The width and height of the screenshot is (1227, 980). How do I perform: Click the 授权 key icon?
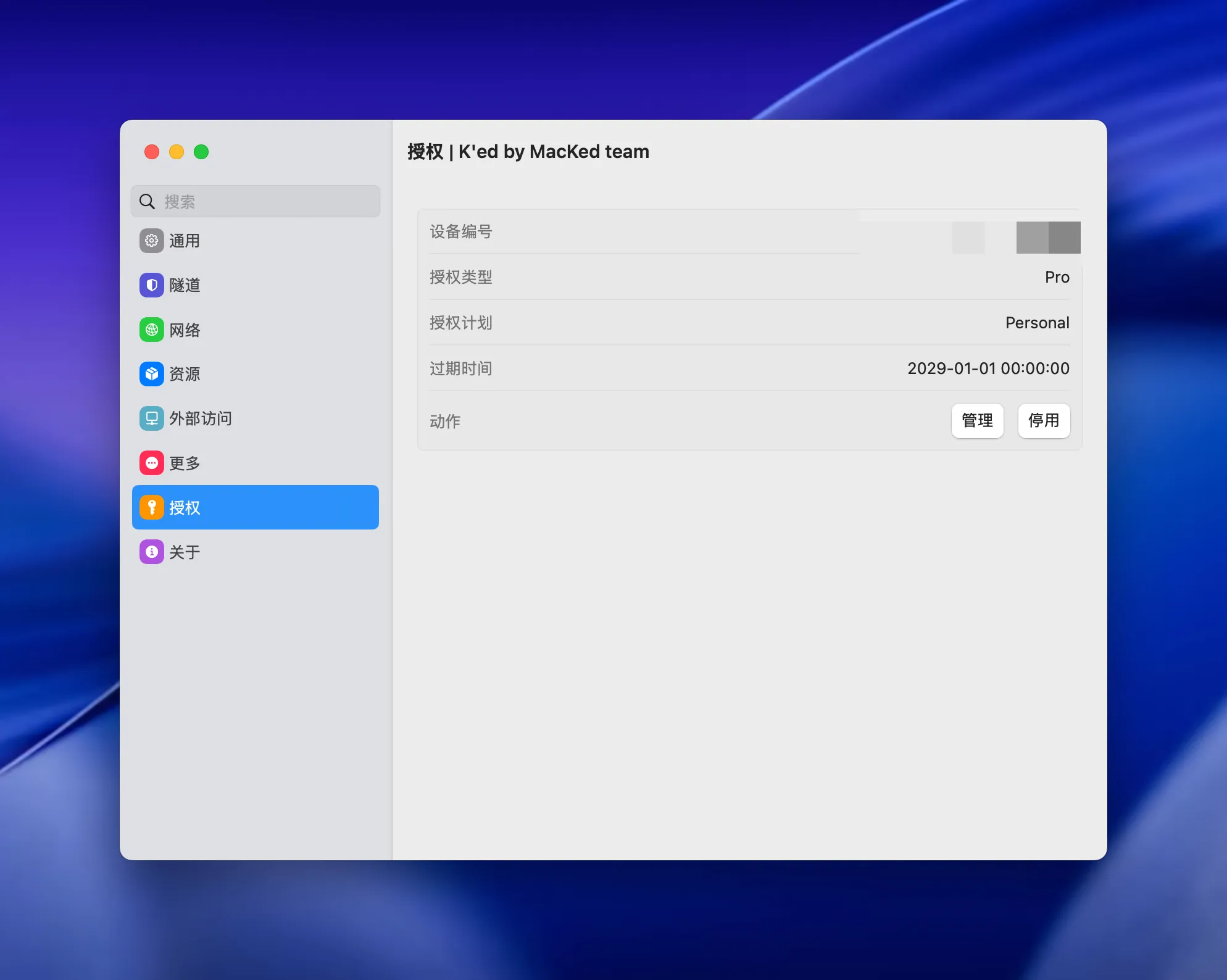[152, 507]
